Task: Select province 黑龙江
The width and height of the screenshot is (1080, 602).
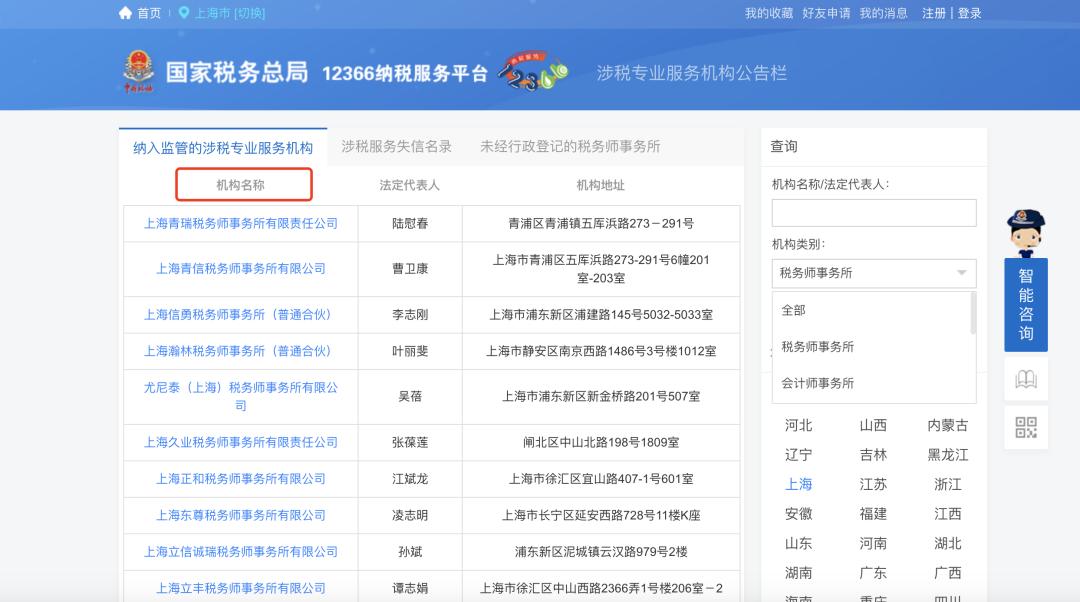Action: pyautogui.click(x=948, y=455)
